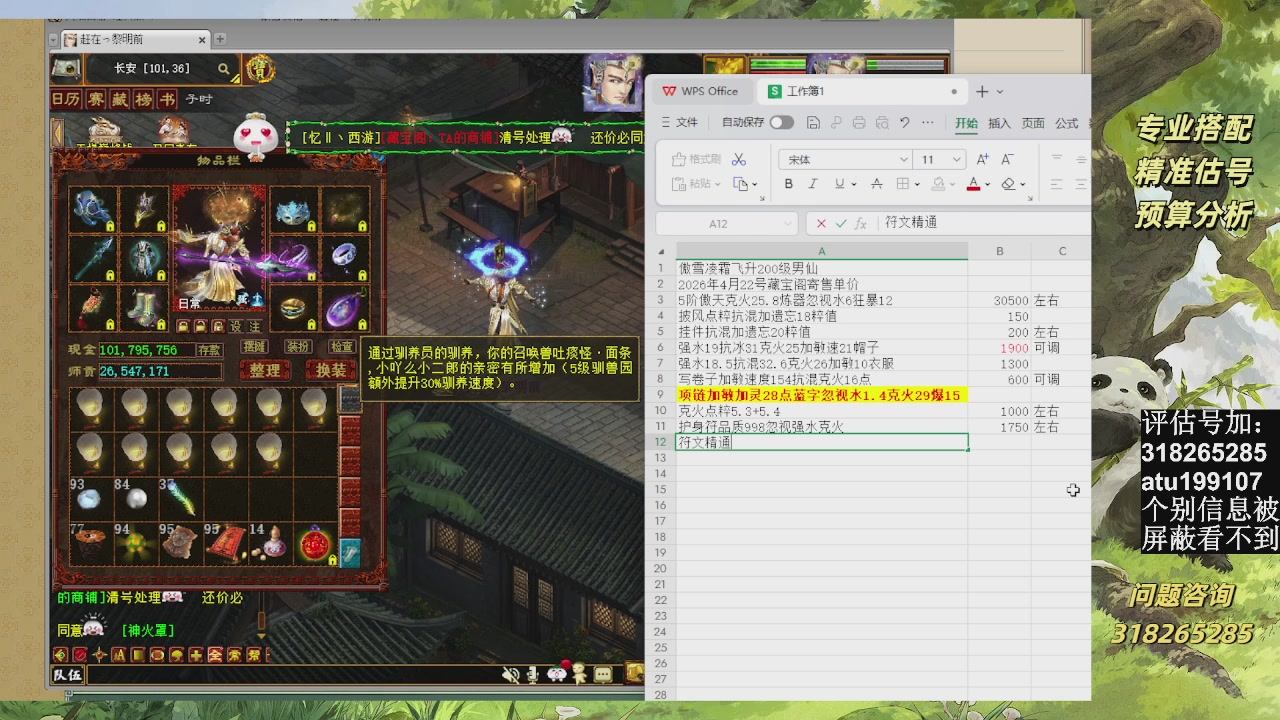Expand the eraser clear dropdown arrow
The width and height of the screenshot is (1280, 720).
1022,185
